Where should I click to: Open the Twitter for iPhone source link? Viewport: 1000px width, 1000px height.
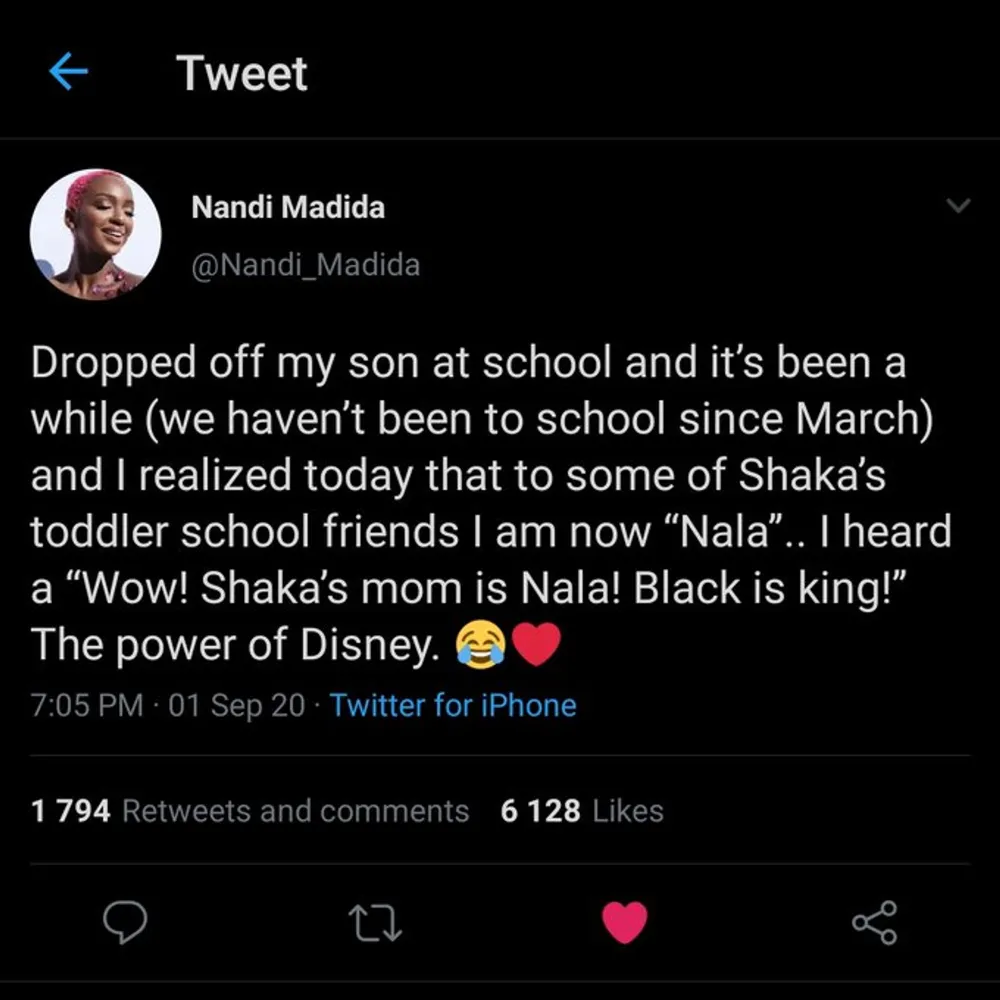(x=453, y=705)
